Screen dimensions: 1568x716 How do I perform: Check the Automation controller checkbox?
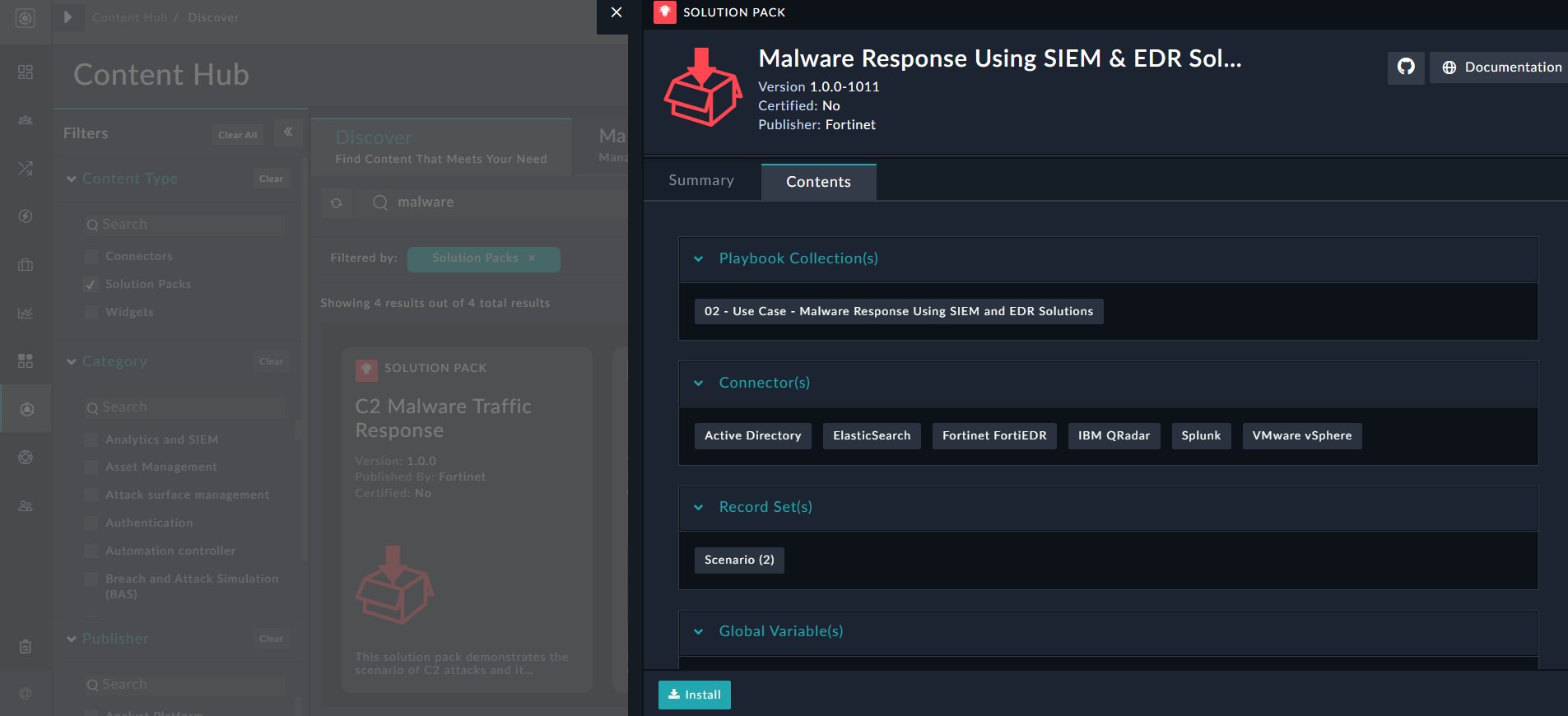[91, 551]
